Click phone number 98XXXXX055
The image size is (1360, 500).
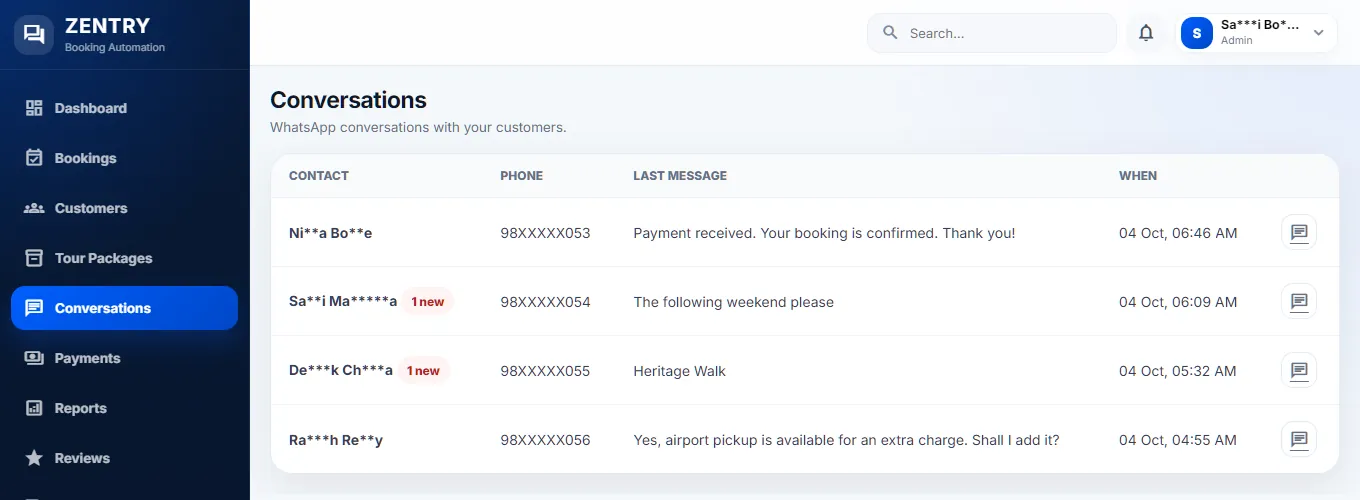(x=545, y=370)
